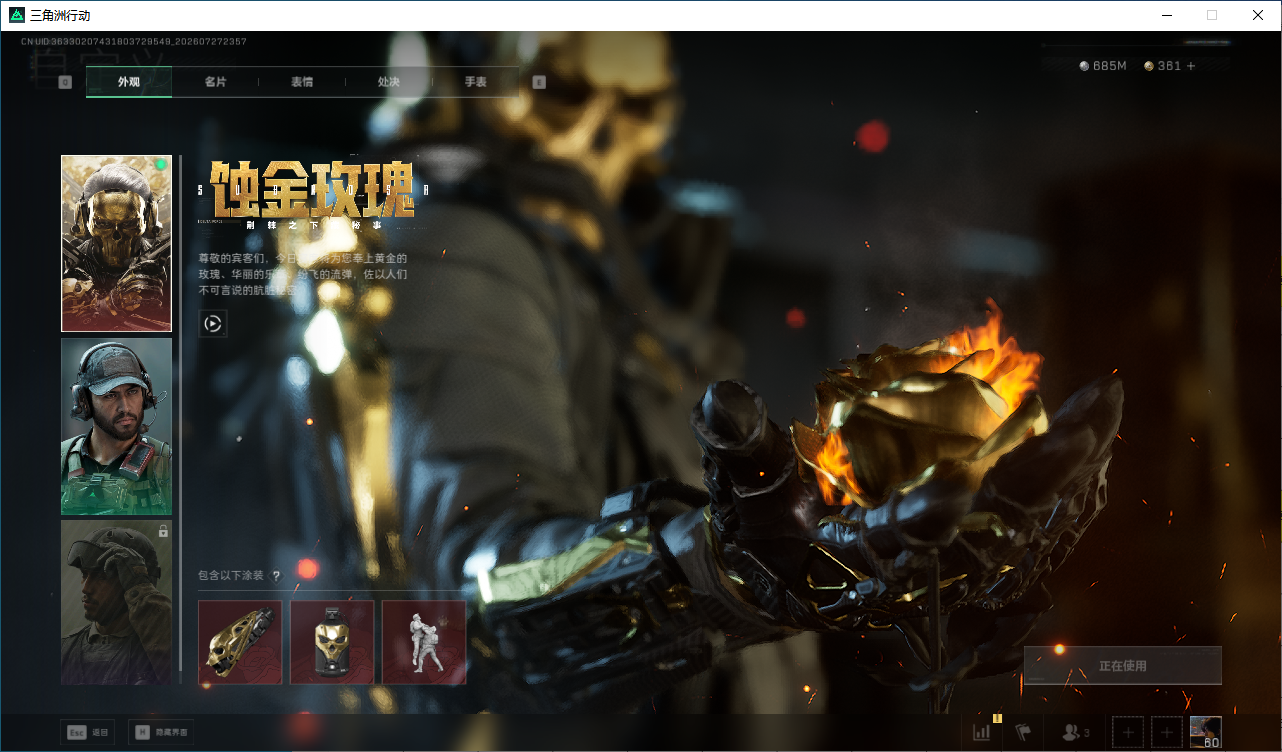
Task: Select the bearded operator with cap skin
Action: tap(116, 427)
